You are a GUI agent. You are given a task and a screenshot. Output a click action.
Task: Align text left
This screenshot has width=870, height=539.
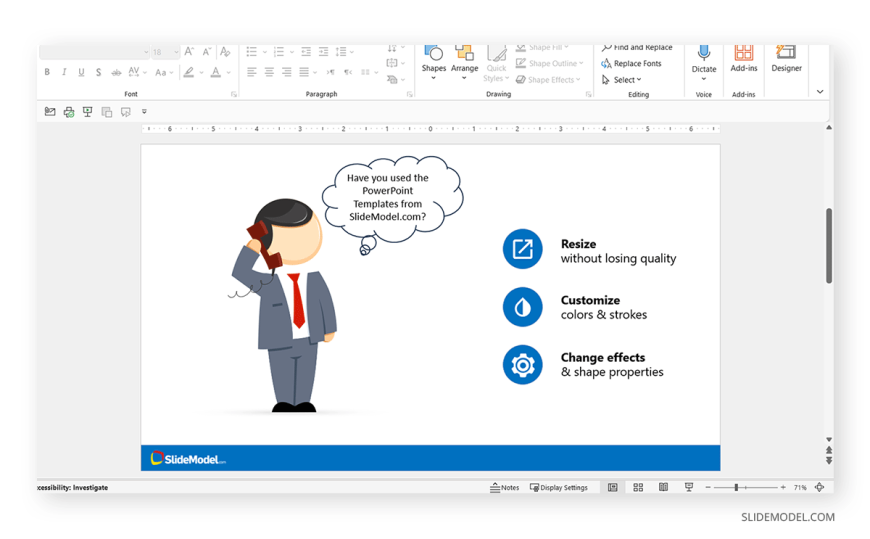click(252, 72)
